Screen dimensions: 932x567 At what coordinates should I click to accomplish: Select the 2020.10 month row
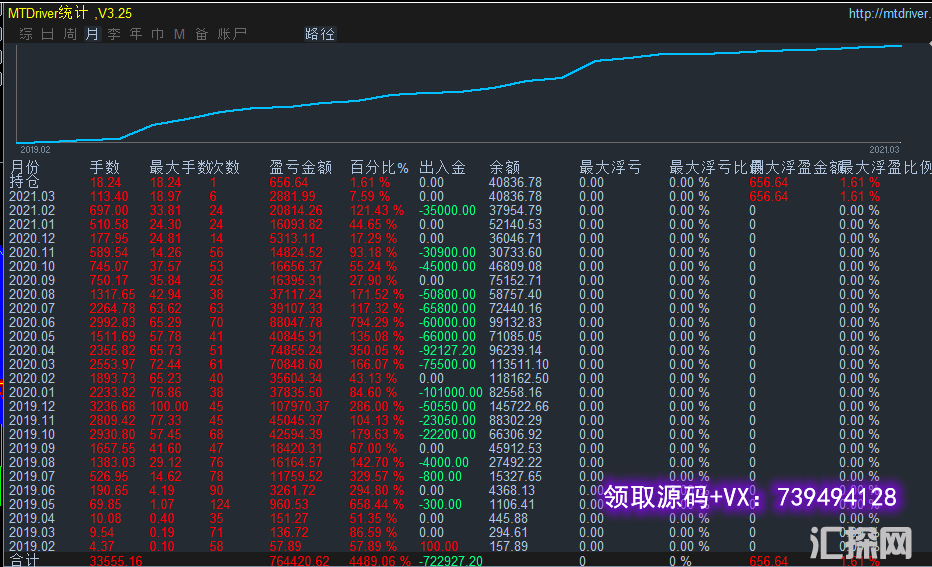point(32,266)
